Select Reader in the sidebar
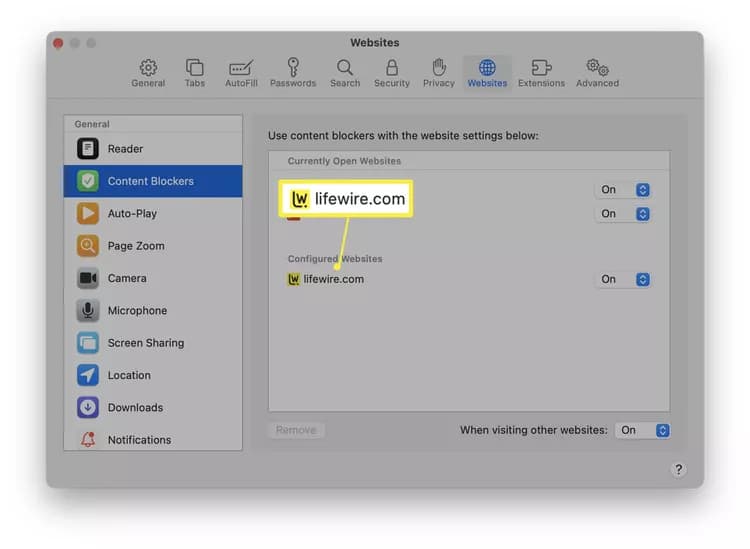The width and height of the screenshot is (750, 549). pyautogui.click(x=153, y=149)
